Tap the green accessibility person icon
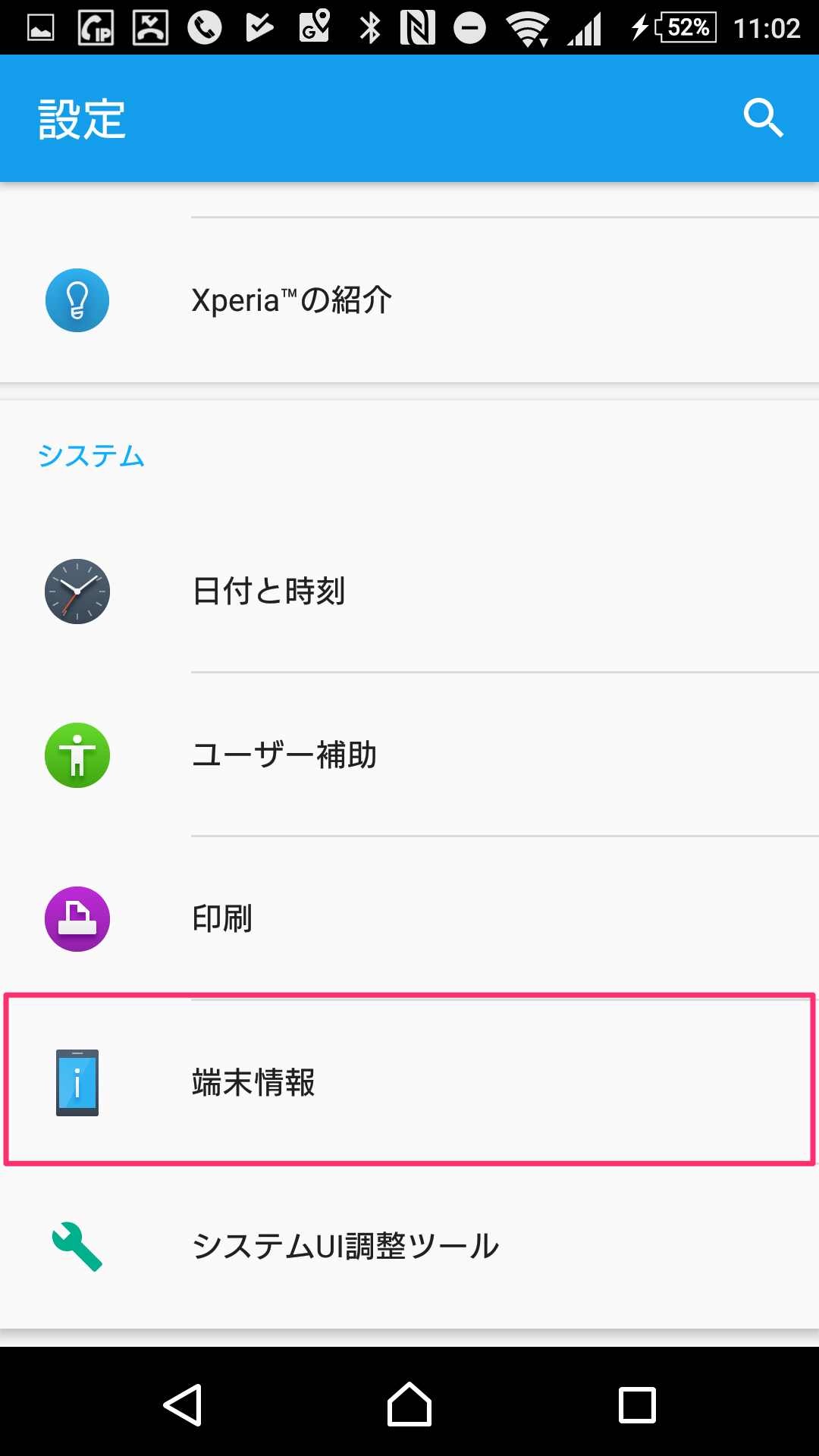Viewport: 819px width, 1456px height. pos(77,755)
